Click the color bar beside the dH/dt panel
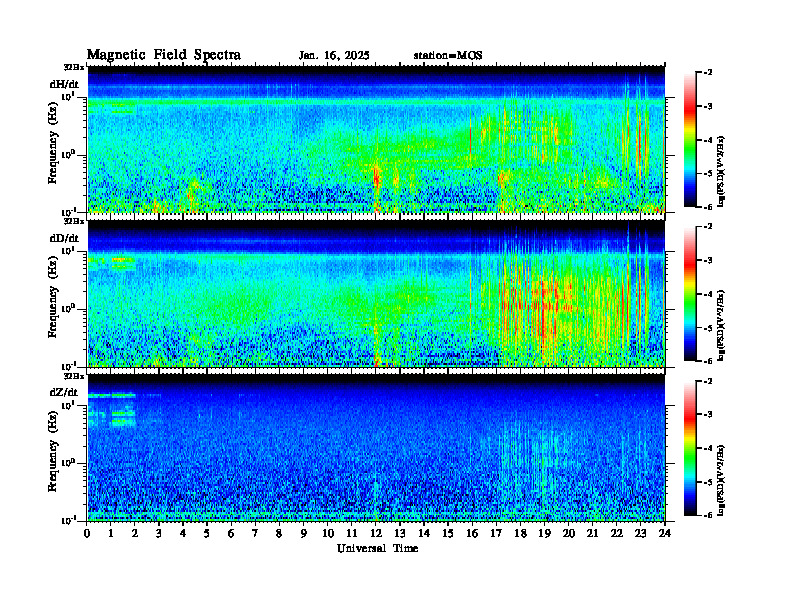792x612 pixels. pos(690,140)
